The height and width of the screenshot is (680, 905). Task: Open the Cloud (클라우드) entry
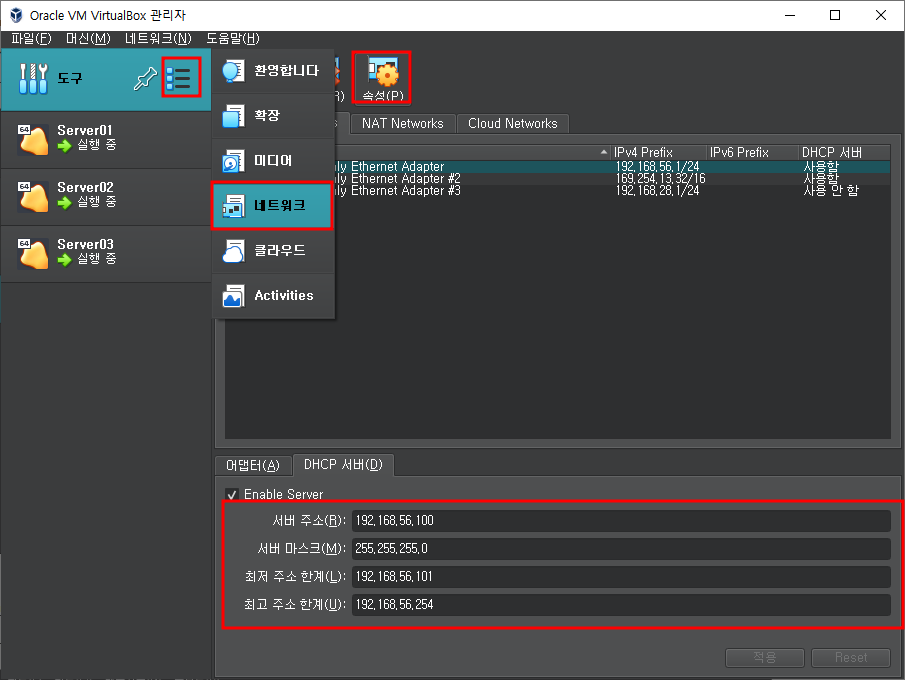[x=274, y=251]
